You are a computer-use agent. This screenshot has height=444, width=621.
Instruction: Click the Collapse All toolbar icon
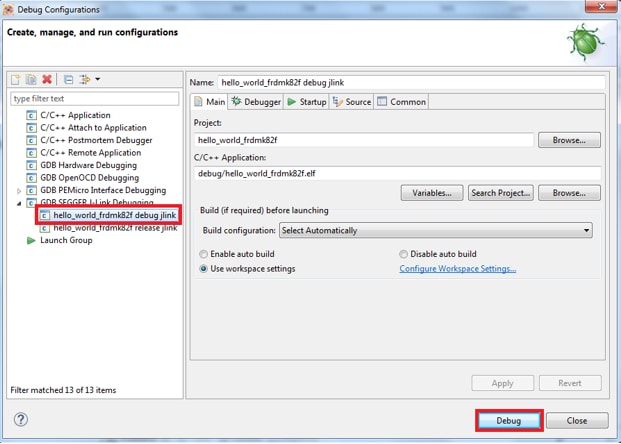(x=68, y=79)
